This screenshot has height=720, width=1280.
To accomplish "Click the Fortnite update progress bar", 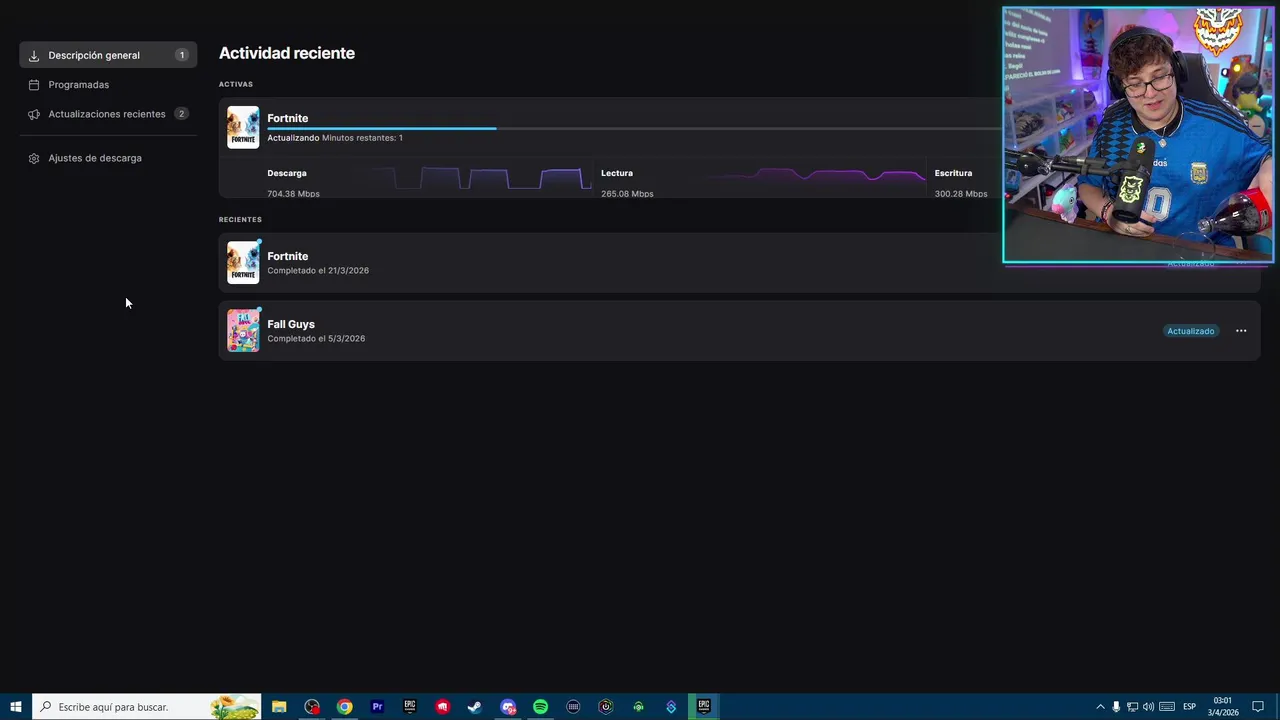I will [x=634, y=129].
